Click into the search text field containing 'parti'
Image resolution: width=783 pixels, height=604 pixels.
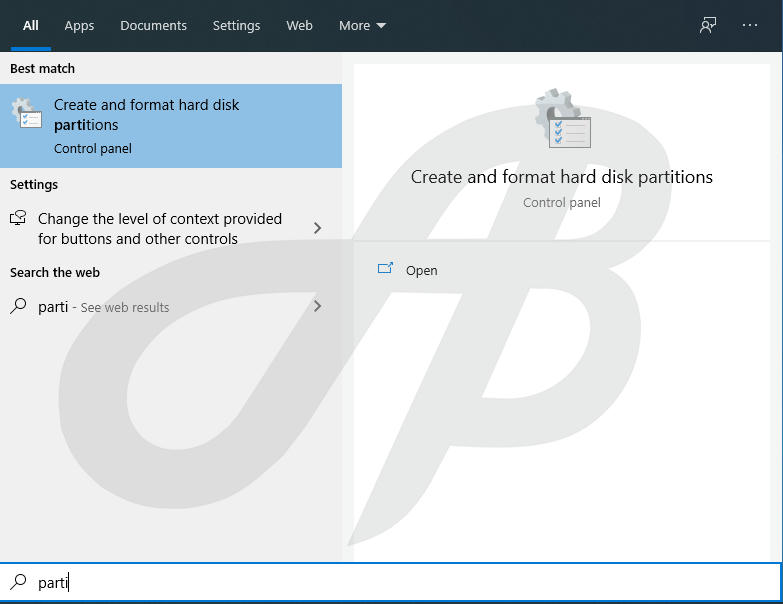pos(400,582)
